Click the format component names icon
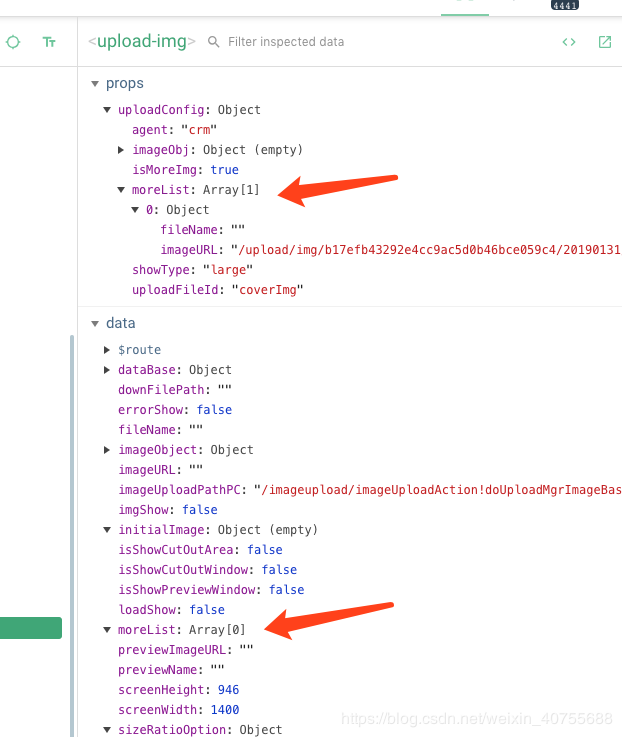 49,42
